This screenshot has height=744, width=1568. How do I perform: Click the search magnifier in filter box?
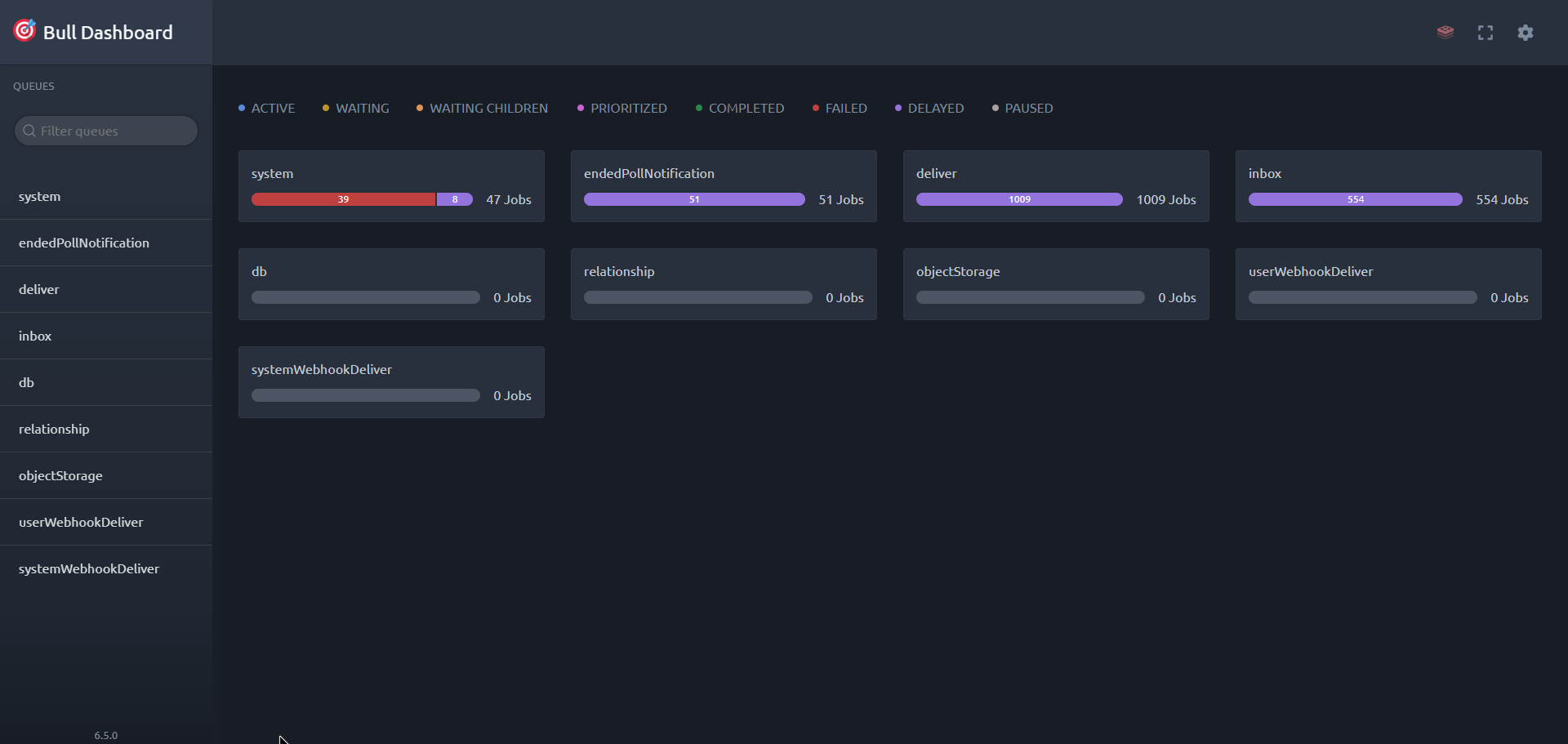coord(29,131)
